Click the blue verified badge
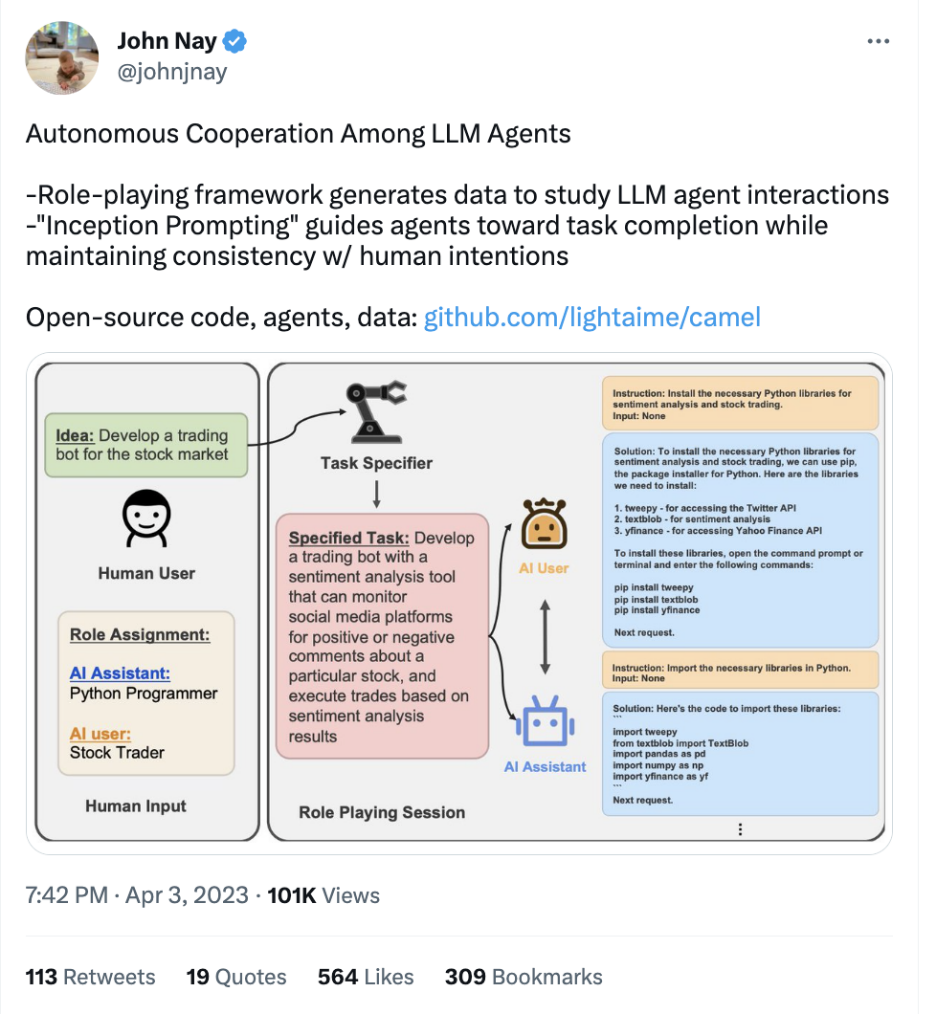 (237, 42)
